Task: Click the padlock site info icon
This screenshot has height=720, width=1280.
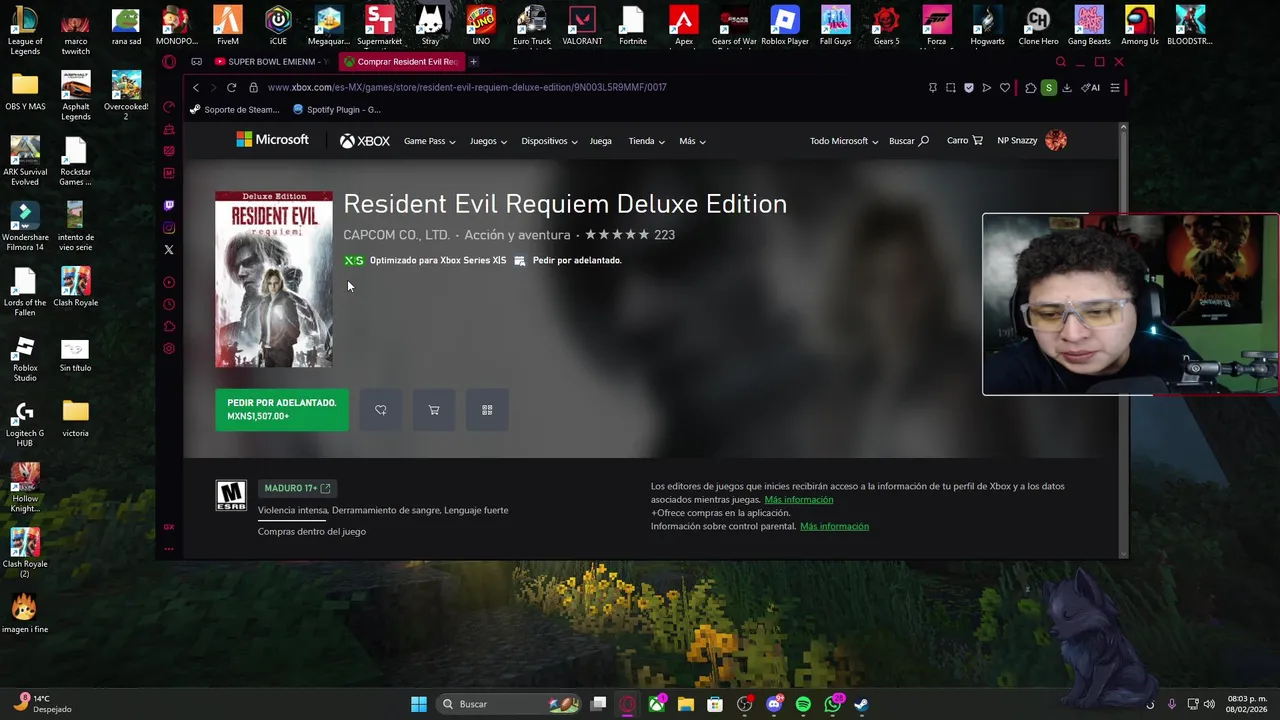Action: [x=253, y=88]
